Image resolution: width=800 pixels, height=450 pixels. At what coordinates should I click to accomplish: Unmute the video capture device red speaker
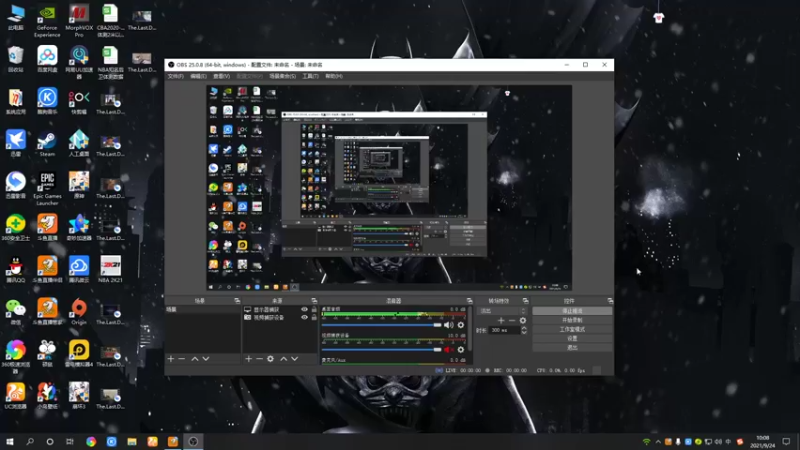tap(448, 349)
